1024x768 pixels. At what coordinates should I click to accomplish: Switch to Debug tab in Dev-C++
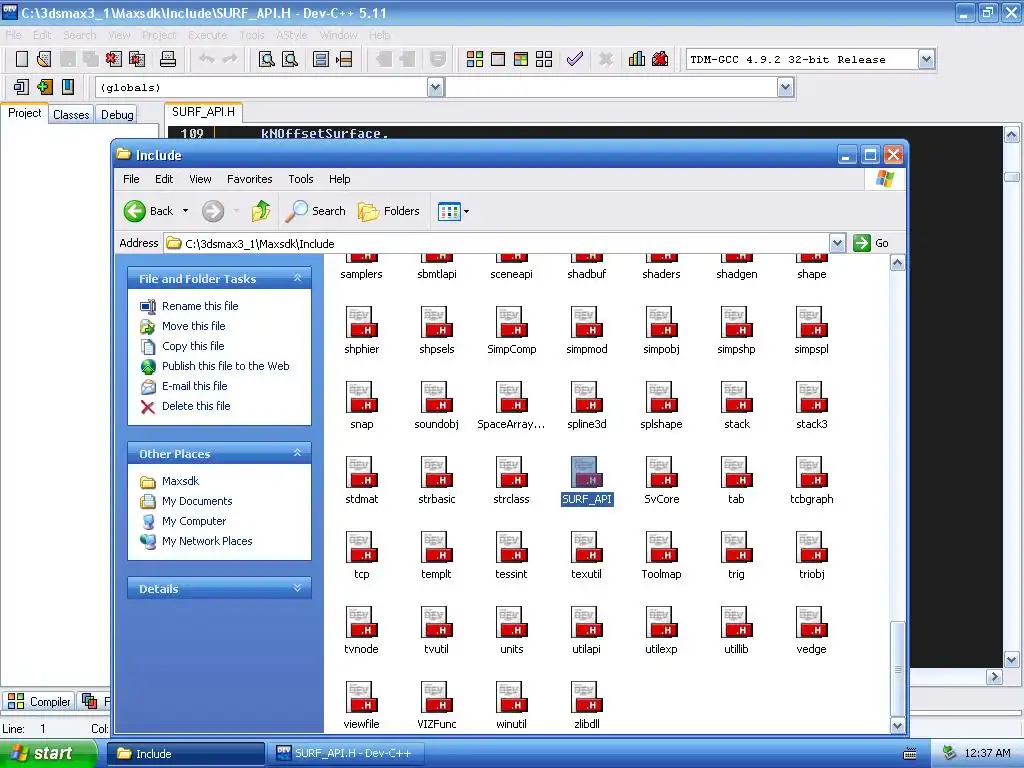coord(117,114)
